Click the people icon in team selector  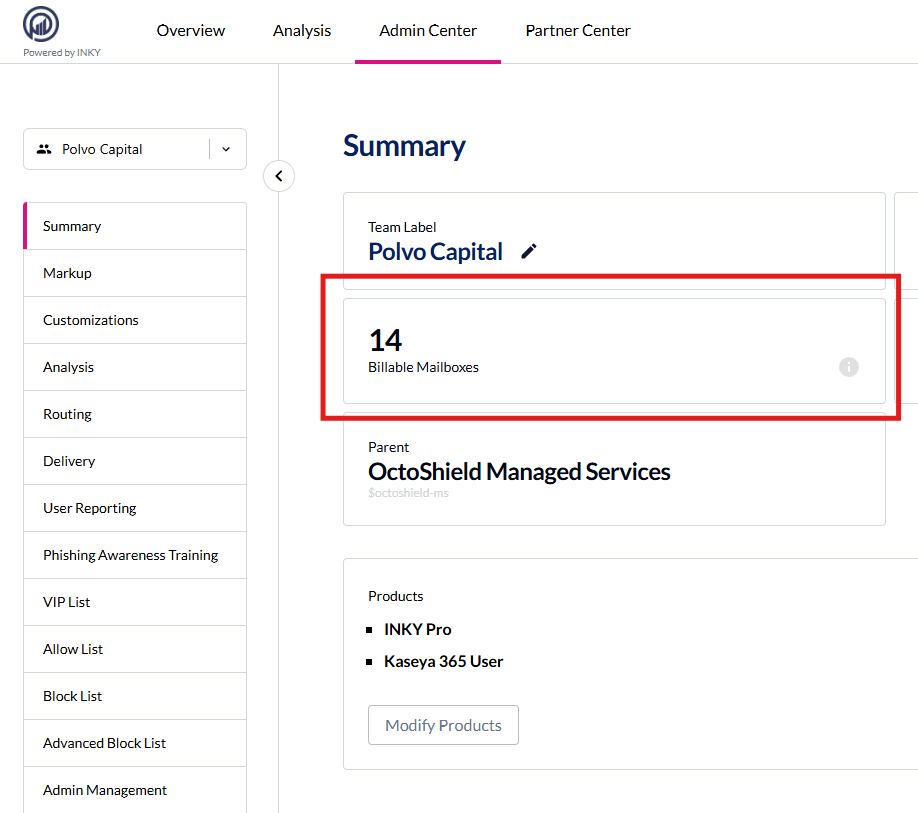(x=44, y=149)
